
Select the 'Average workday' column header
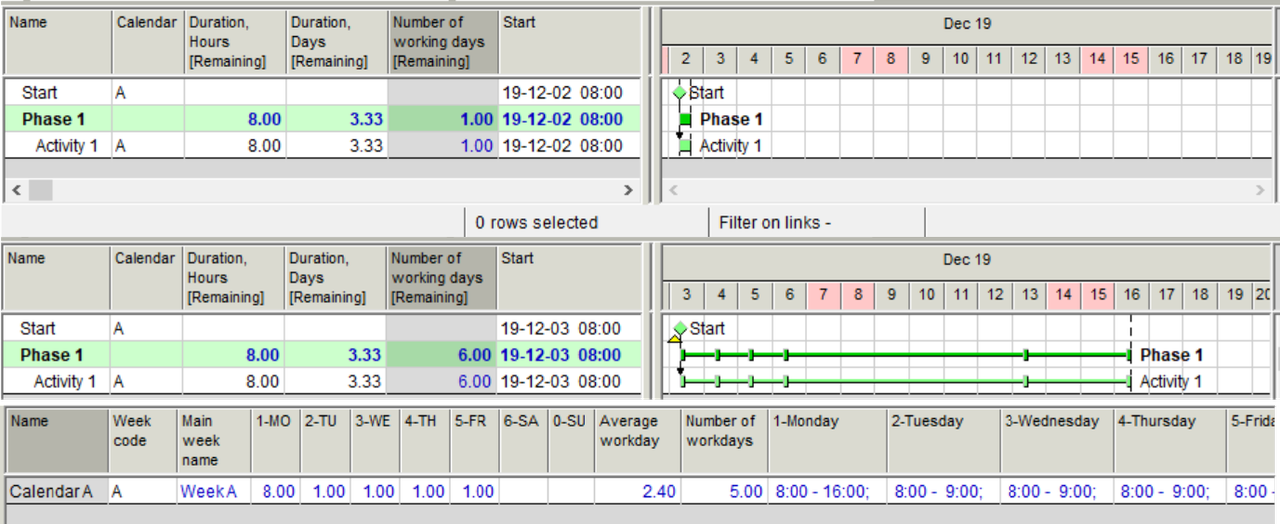click(x=638, y=441)
